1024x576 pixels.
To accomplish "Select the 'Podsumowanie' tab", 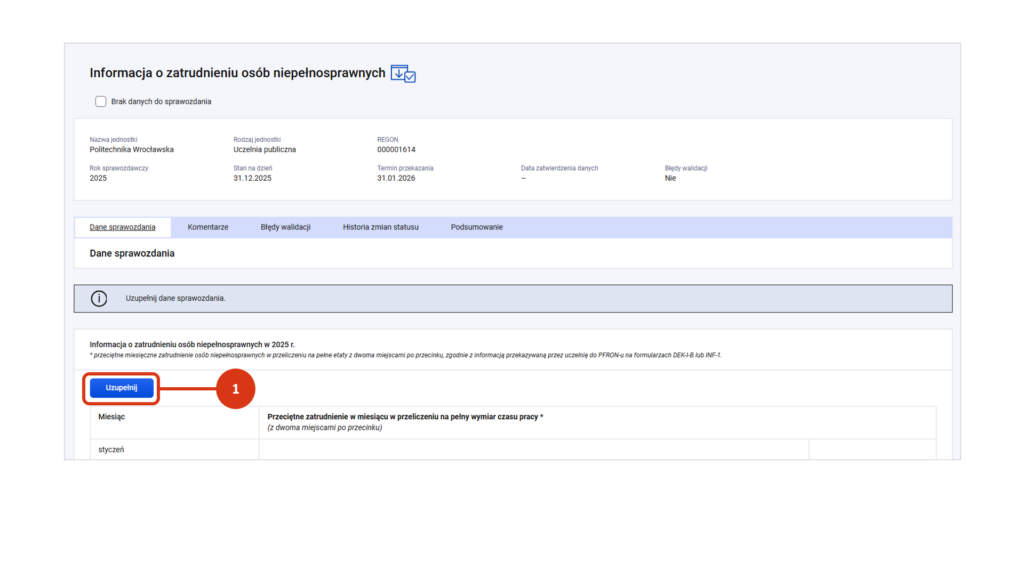I will pos(477,227).
